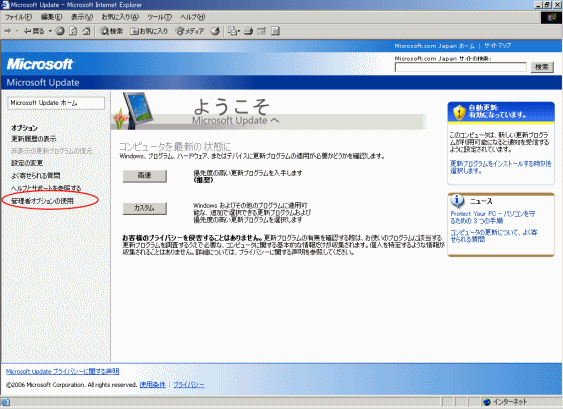563x409 pixels.
Task: Click the 戻る back button
Action: click(34, 31)
